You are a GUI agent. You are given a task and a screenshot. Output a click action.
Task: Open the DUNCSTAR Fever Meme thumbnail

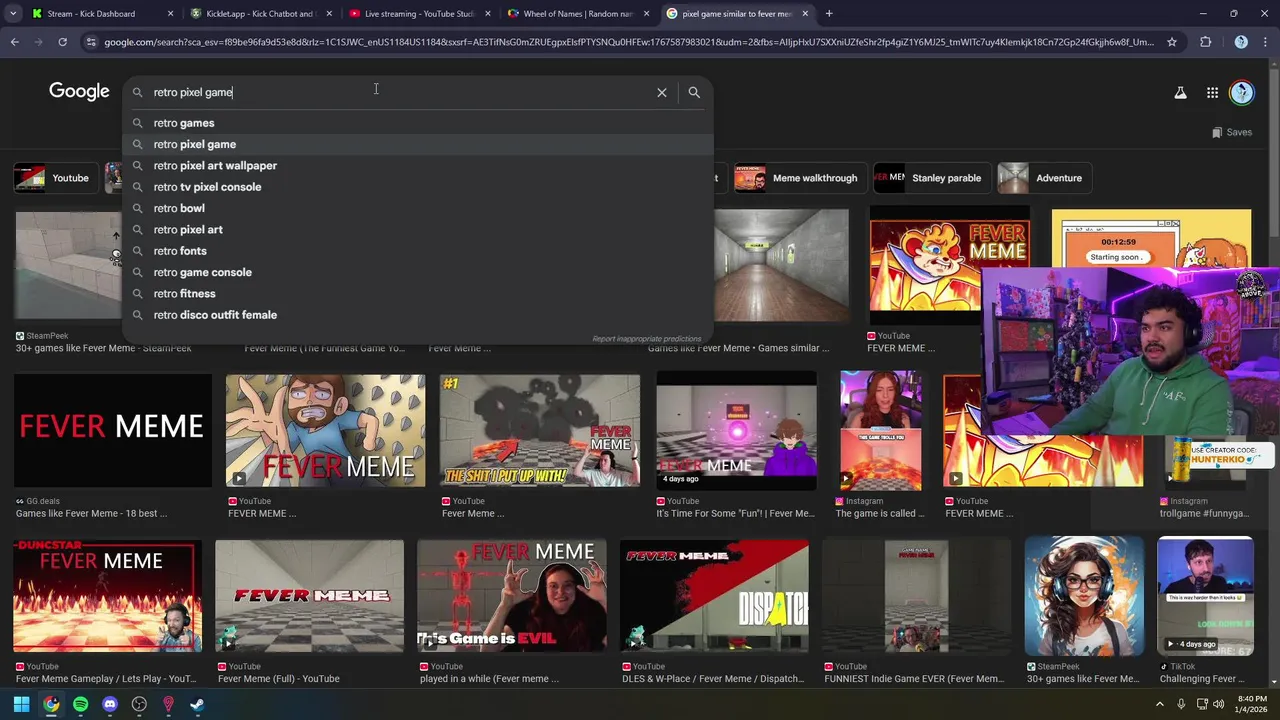108,596
